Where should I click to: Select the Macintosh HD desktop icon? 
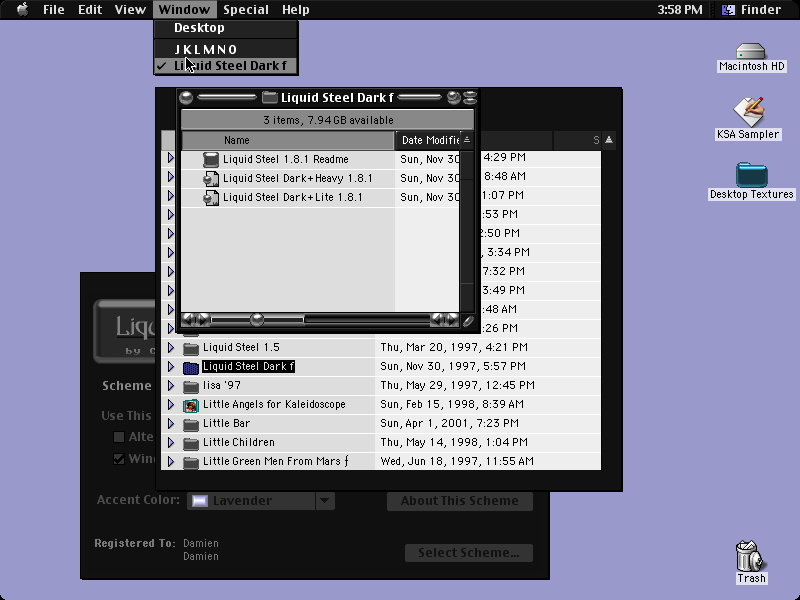pyautogui.click(x=751, y=52)
